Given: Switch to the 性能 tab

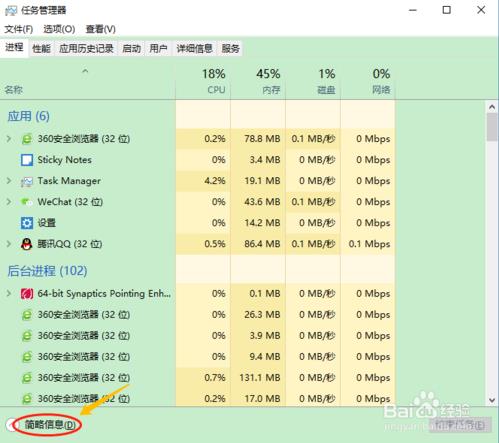Looking at the screenshot, I should pyautogui.click(x=41, y=49).
